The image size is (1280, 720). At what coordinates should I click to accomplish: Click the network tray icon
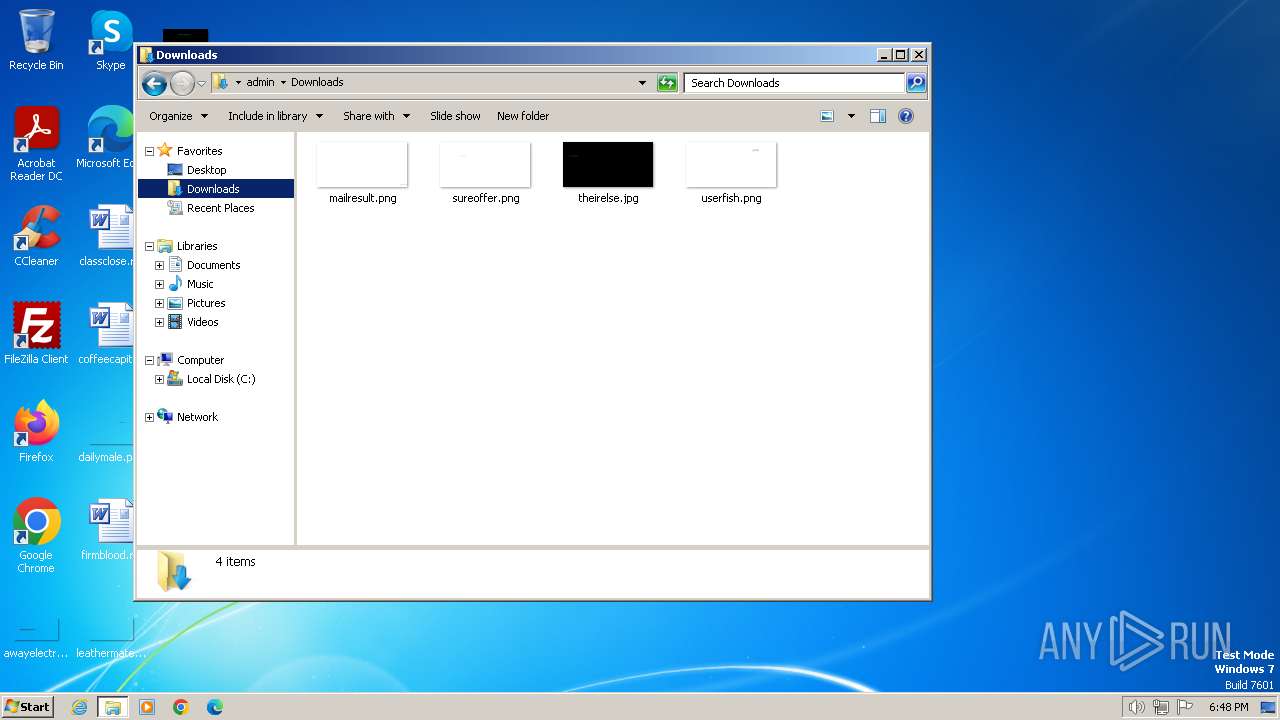point(1161,707)
